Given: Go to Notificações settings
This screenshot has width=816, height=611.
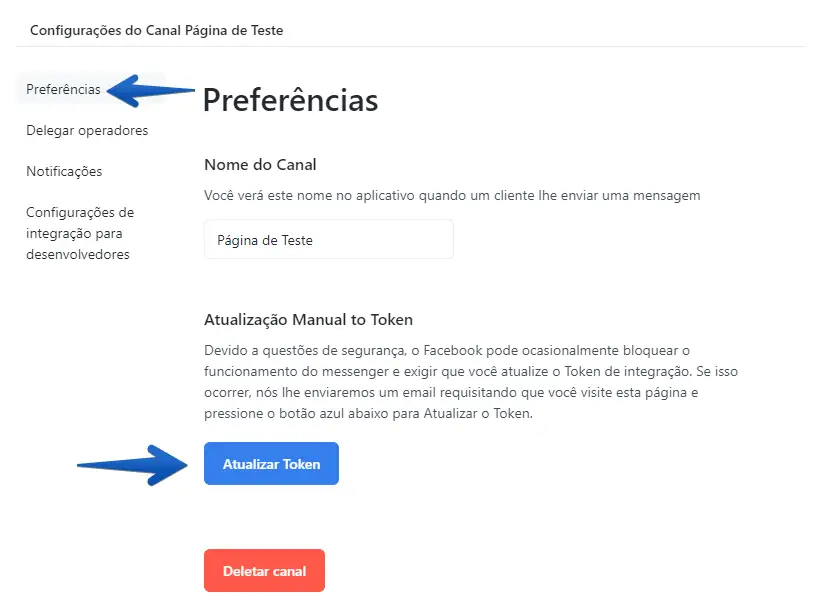Looking at the screenshot, I should point(64,171).
